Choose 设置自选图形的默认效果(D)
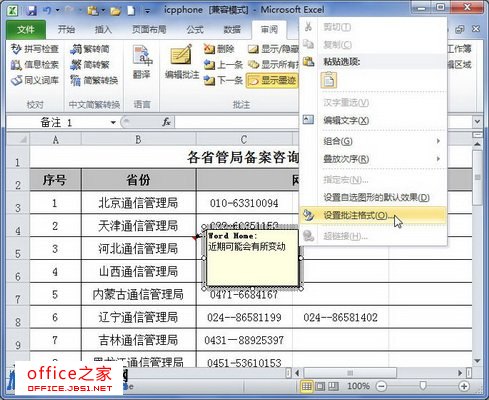 [373, 197]
